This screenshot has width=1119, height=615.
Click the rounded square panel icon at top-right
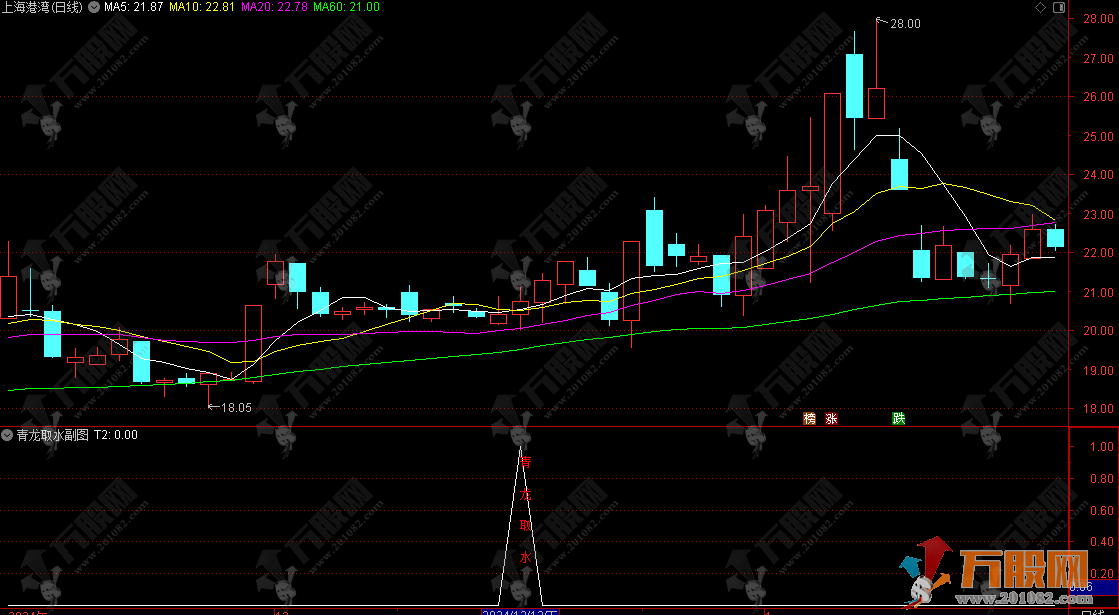(x=1059, y=7)
